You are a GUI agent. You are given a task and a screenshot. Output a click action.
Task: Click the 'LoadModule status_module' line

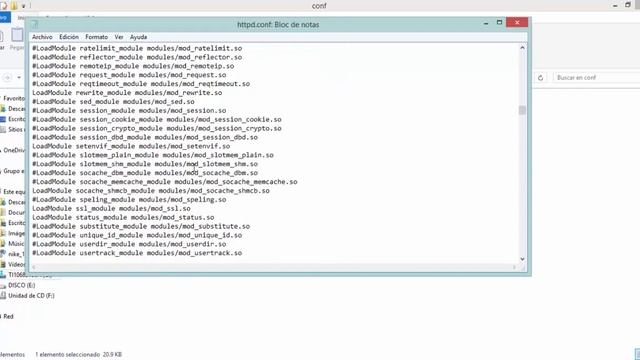(123, 217)
